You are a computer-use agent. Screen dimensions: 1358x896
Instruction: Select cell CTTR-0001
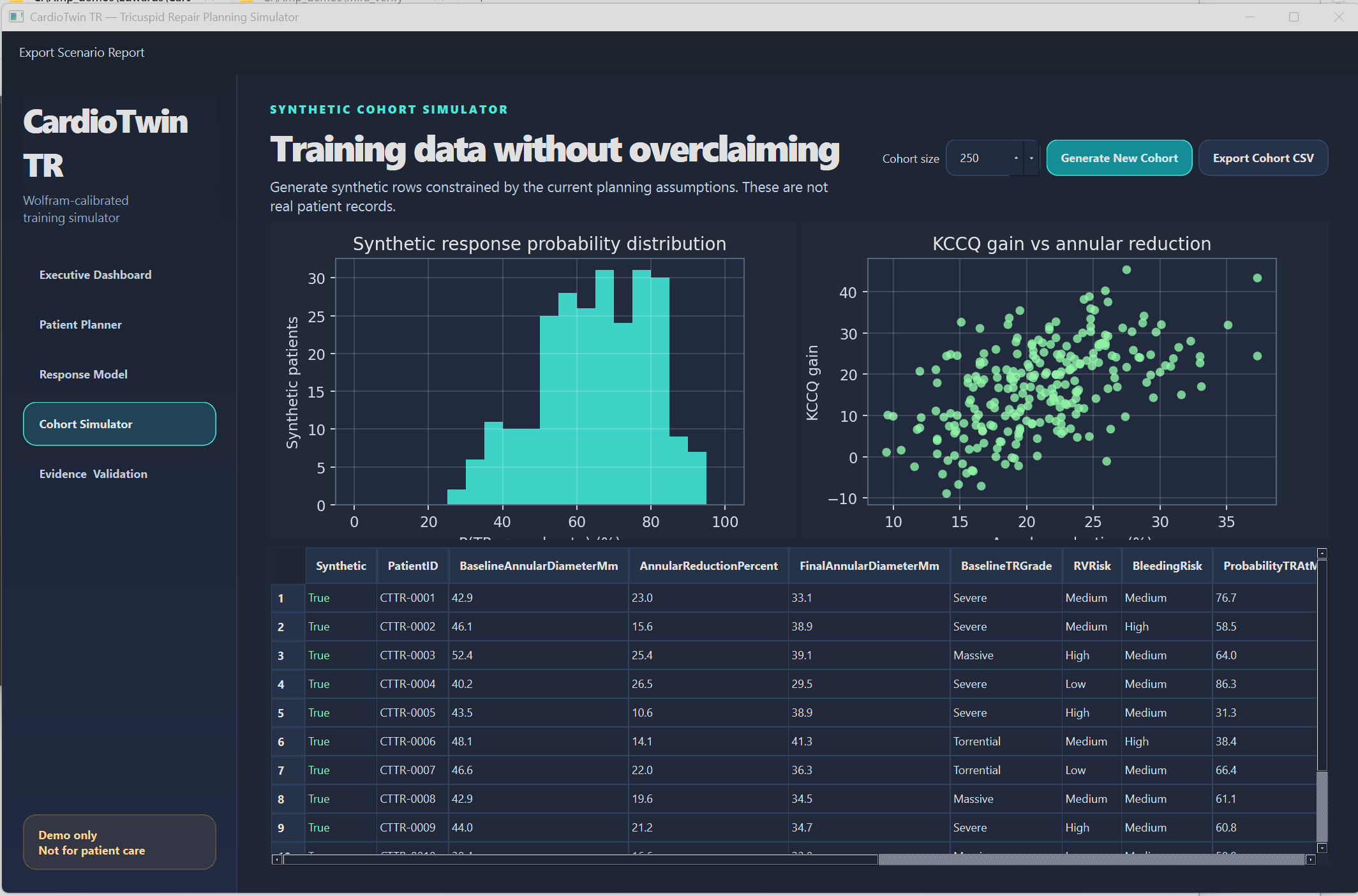tap(412, 598)
